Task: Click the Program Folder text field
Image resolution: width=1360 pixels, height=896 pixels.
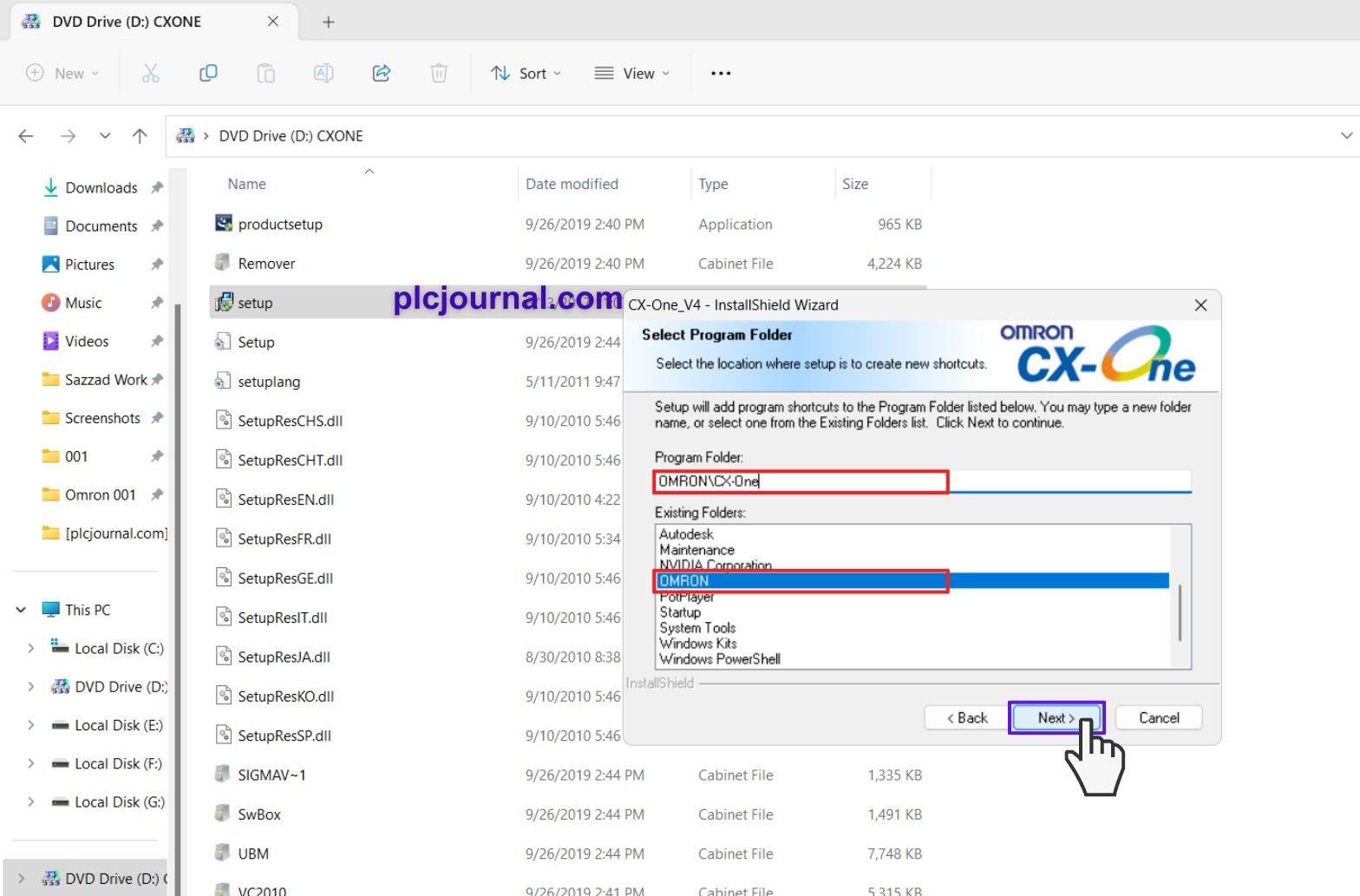Action: 923,481
